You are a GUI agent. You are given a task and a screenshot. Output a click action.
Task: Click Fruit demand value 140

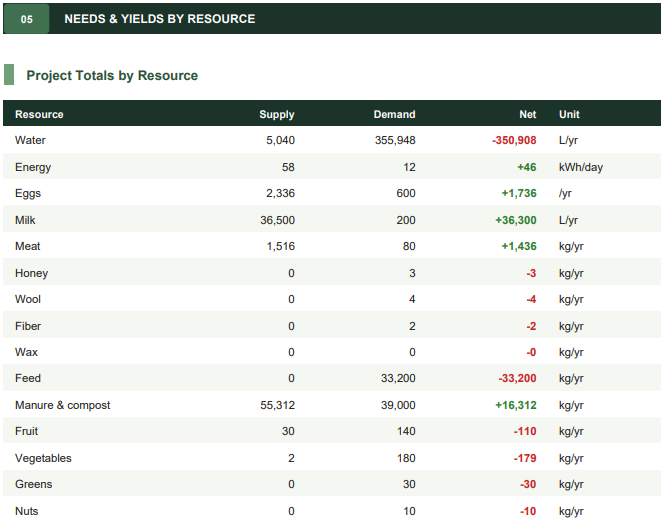point(406,431)
